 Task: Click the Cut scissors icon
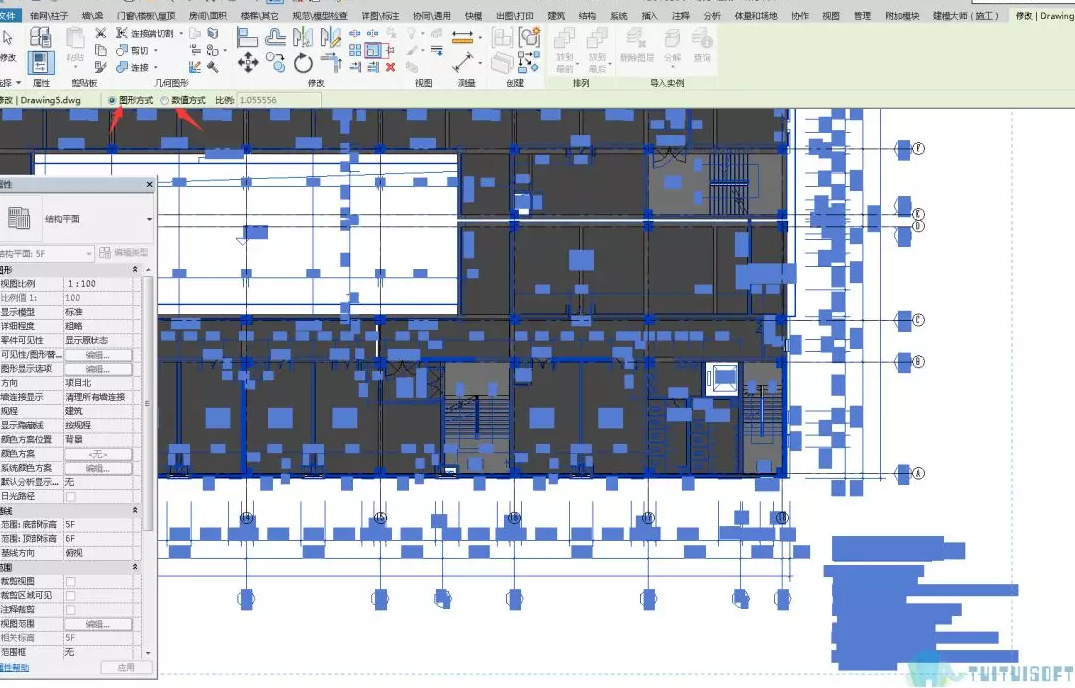coord(101,32)
